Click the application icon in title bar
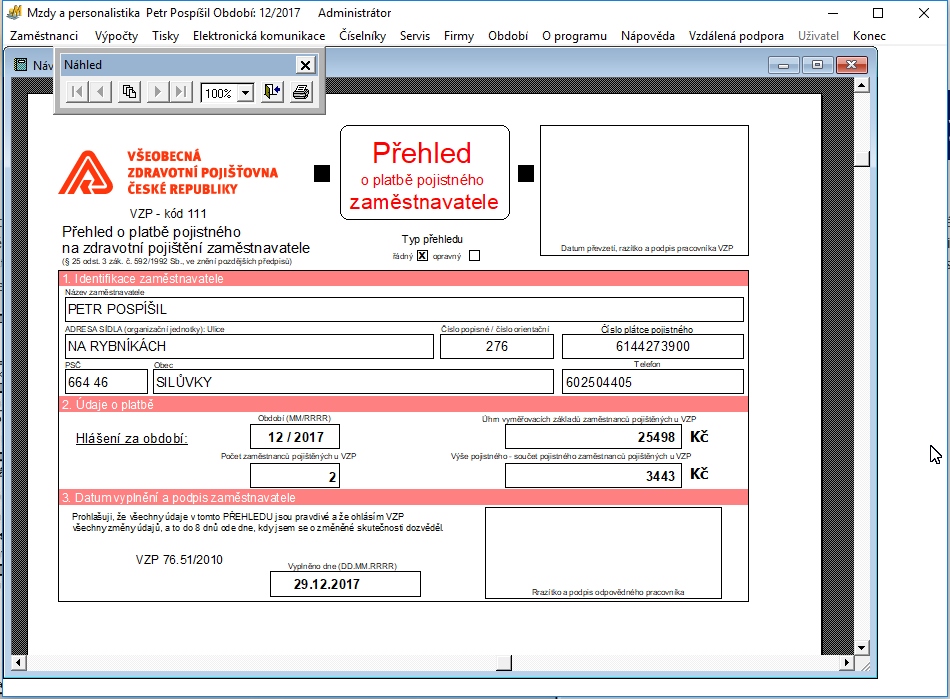 [13, 13]
